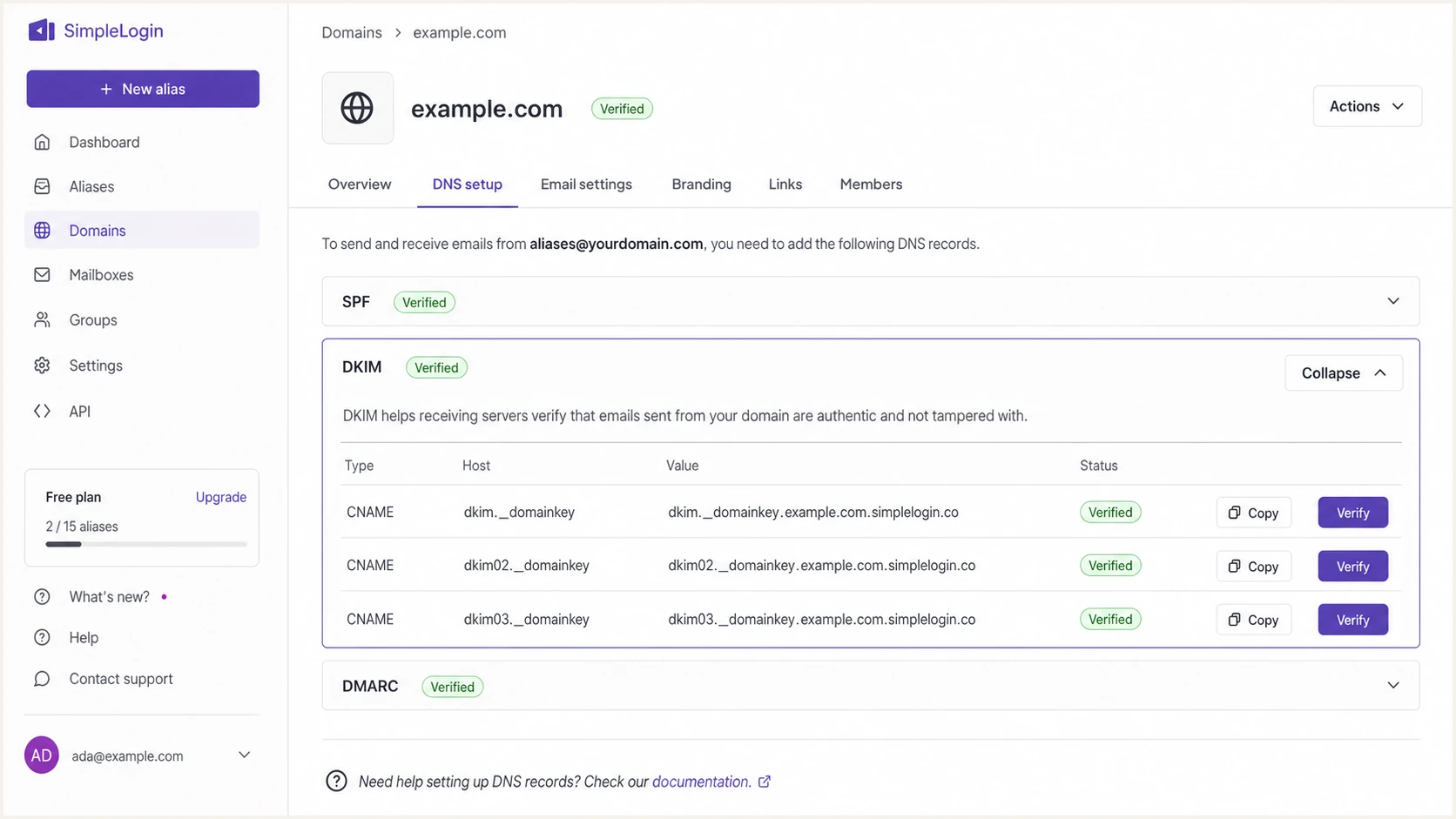Click the help circle icon near documentation note

click(336, 782)
